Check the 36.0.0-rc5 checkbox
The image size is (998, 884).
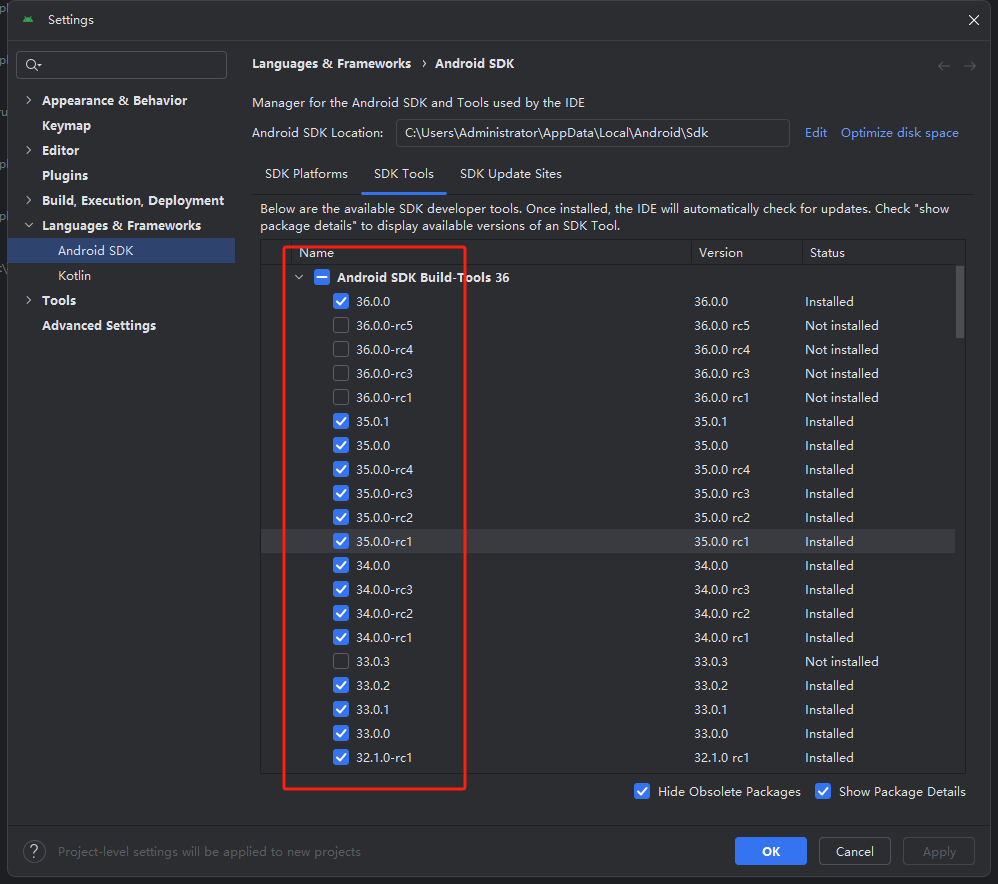pos(341,326)
